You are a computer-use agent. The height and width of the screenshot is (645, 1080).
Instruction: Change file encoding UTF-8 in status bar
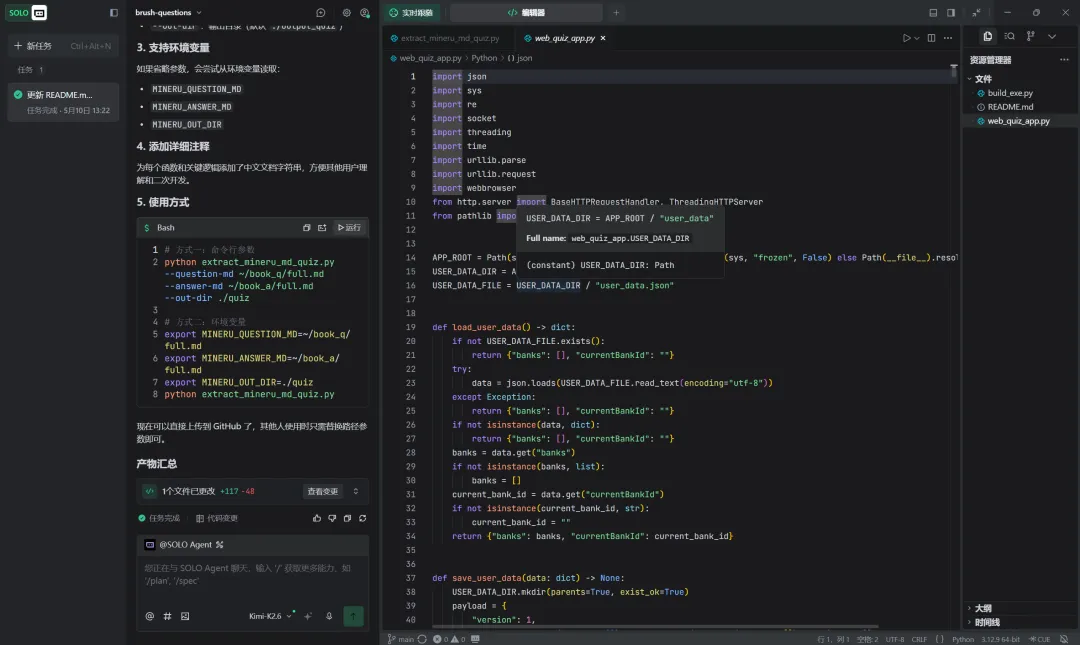tap(895, 639)
